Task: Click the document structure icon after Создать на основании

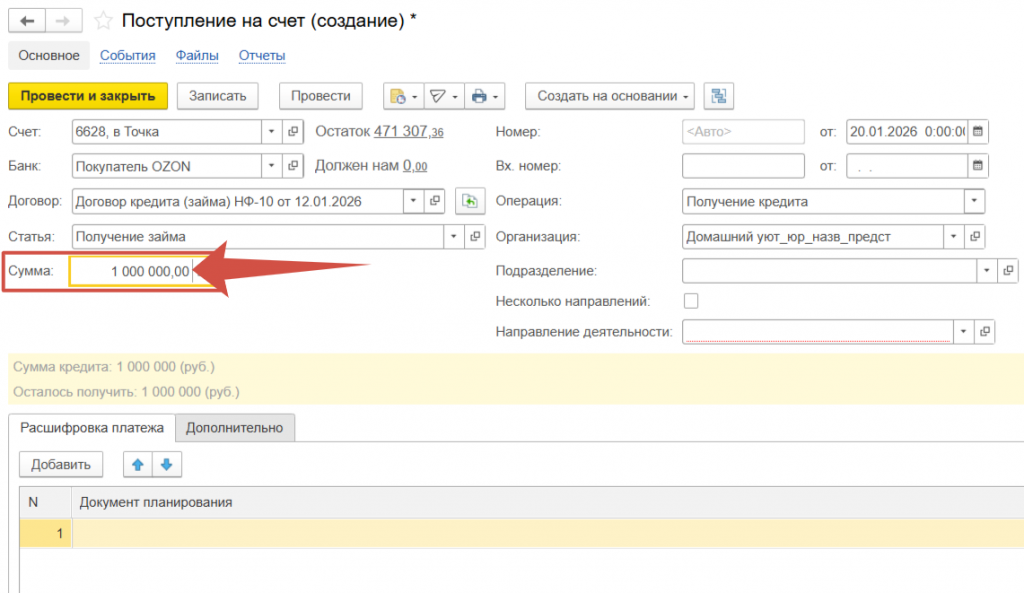Action: [x=718, y=96]
